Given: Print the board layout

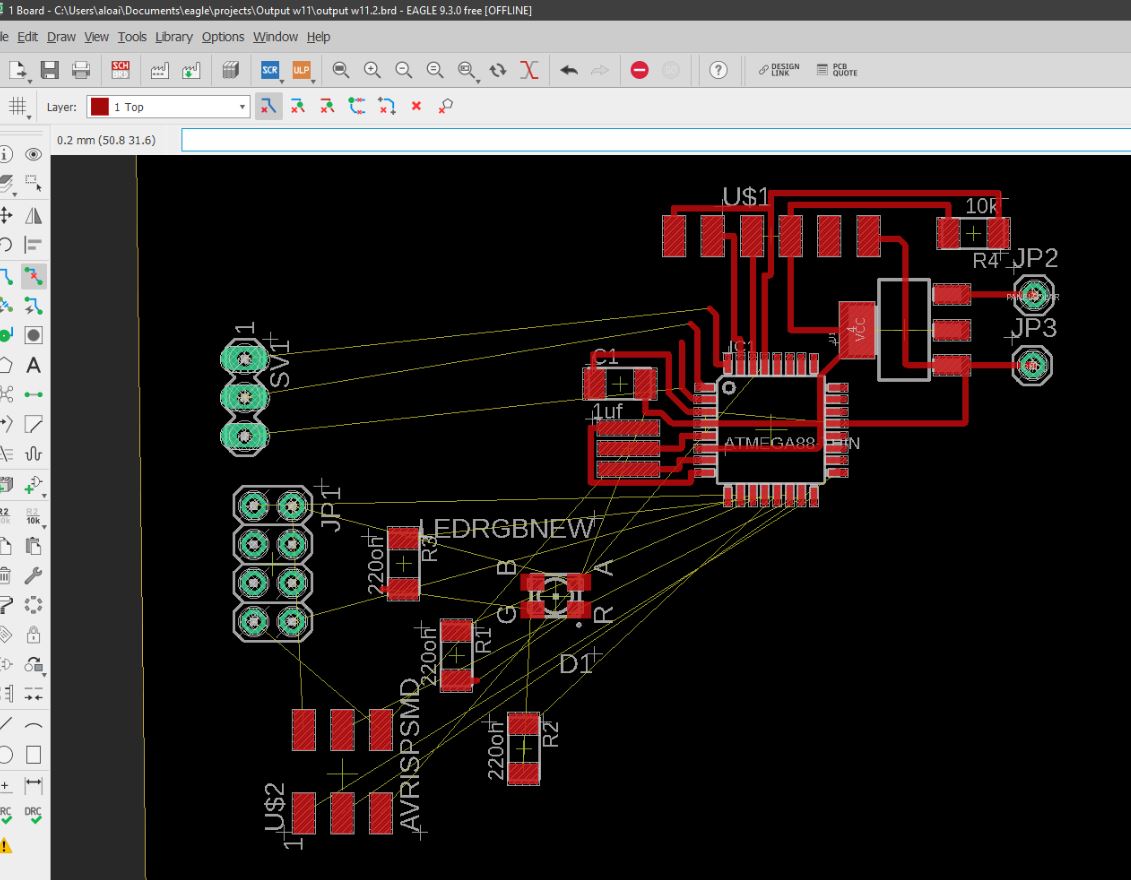Looking at the screenshot, I should click(x=81, y=70).
